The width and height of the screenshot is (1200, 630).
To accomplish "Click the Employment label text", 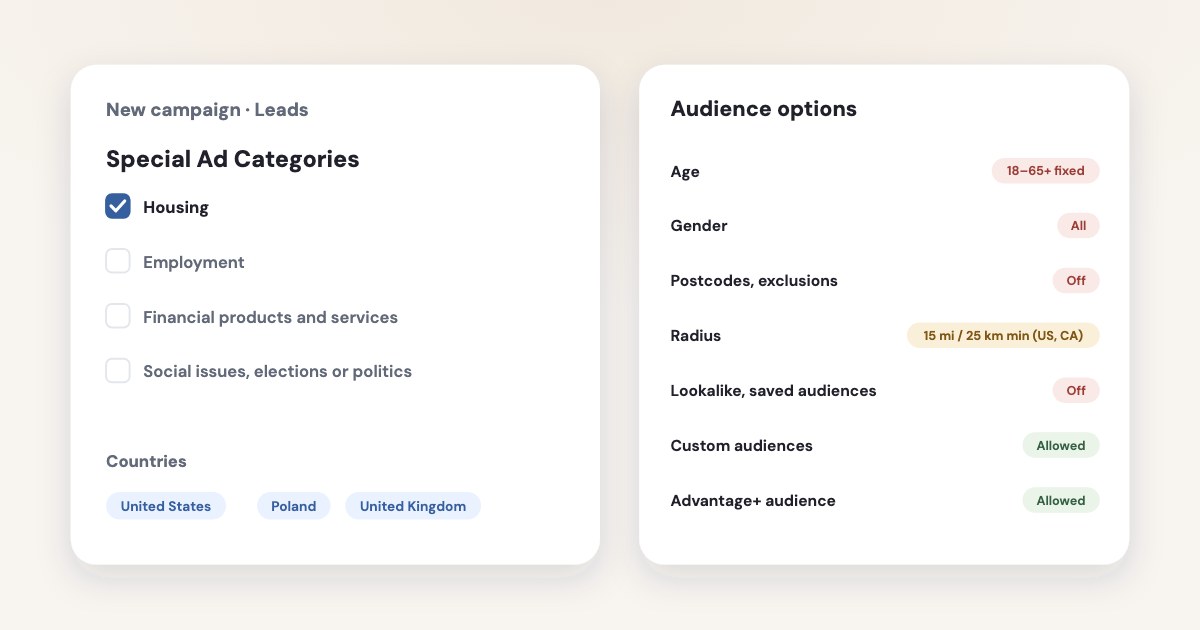I will [x=194, y=262].
